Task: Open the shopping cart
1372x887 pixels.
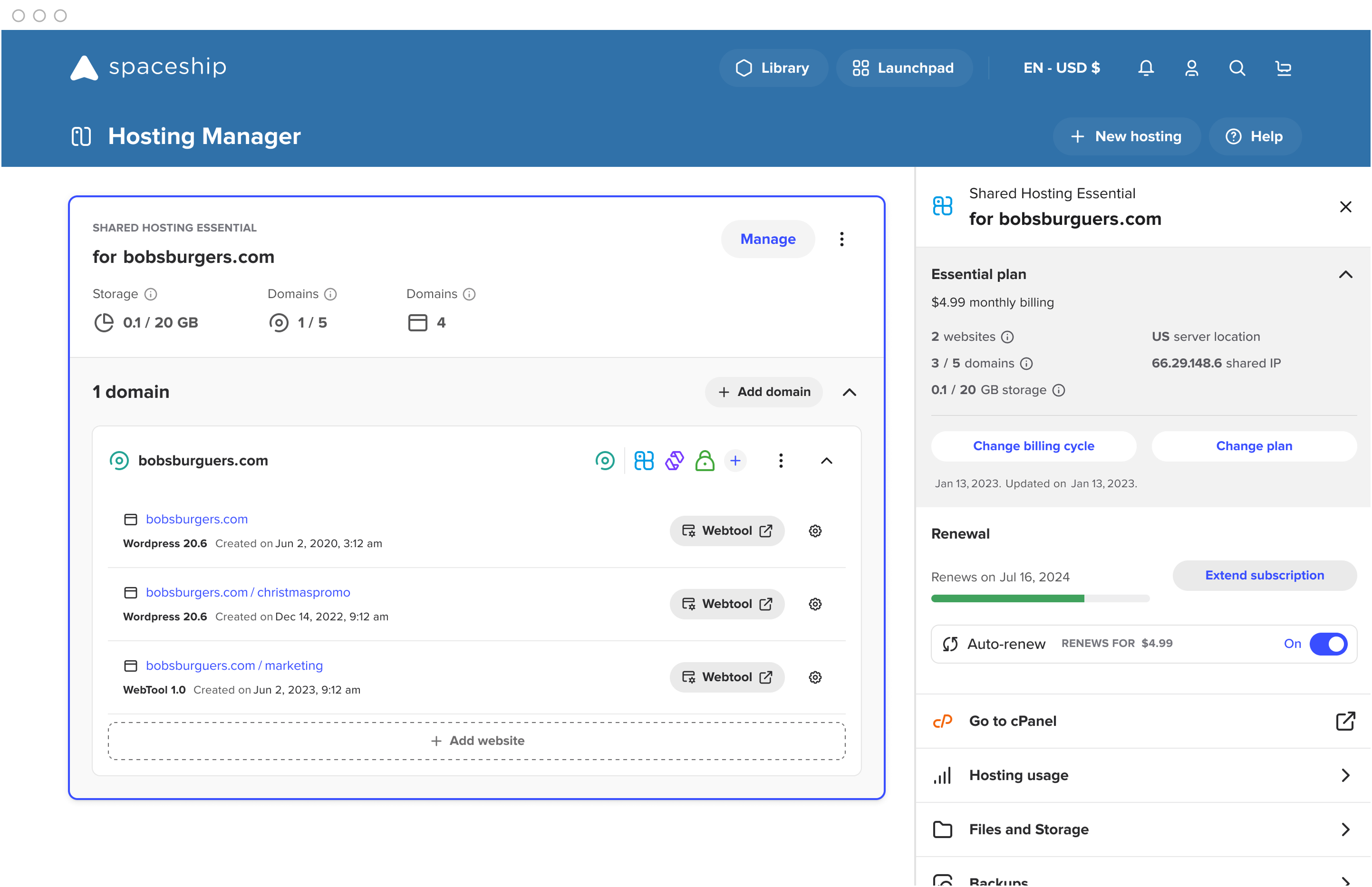Action: click(x=1283, y=68)
